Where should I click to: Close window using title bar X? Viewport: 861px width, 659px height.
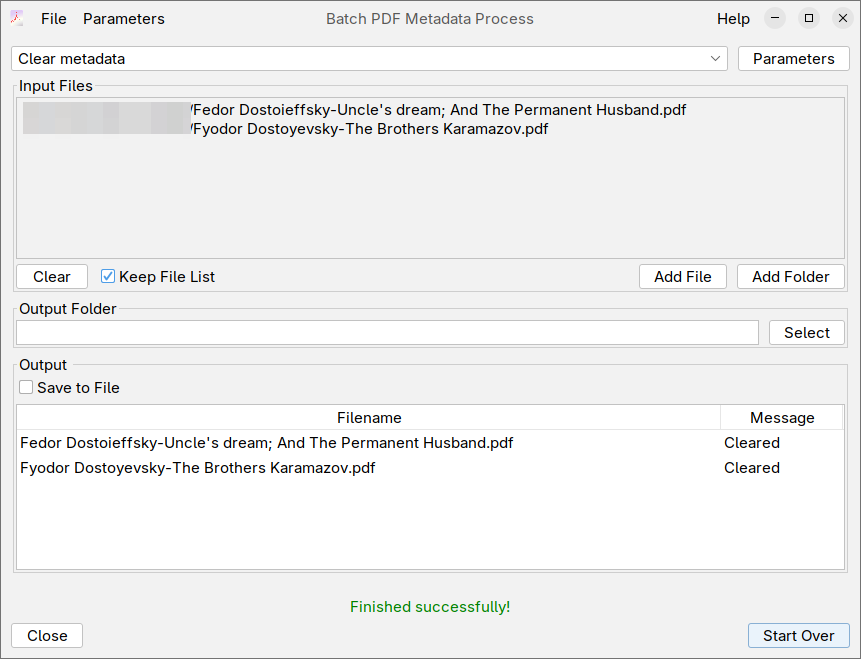[x=843, y=18]
